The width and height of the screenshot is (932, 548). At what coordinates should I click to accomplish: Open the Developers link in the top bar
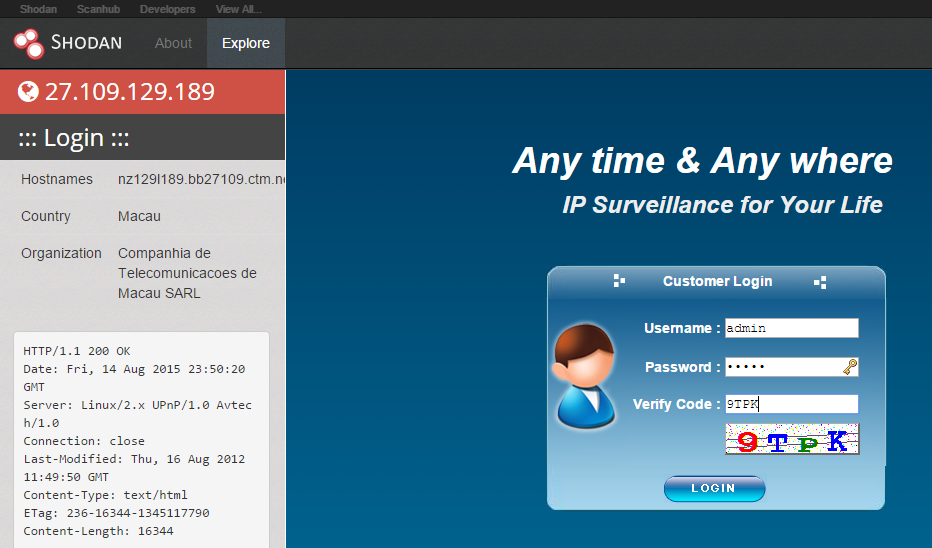pos(168,9)
